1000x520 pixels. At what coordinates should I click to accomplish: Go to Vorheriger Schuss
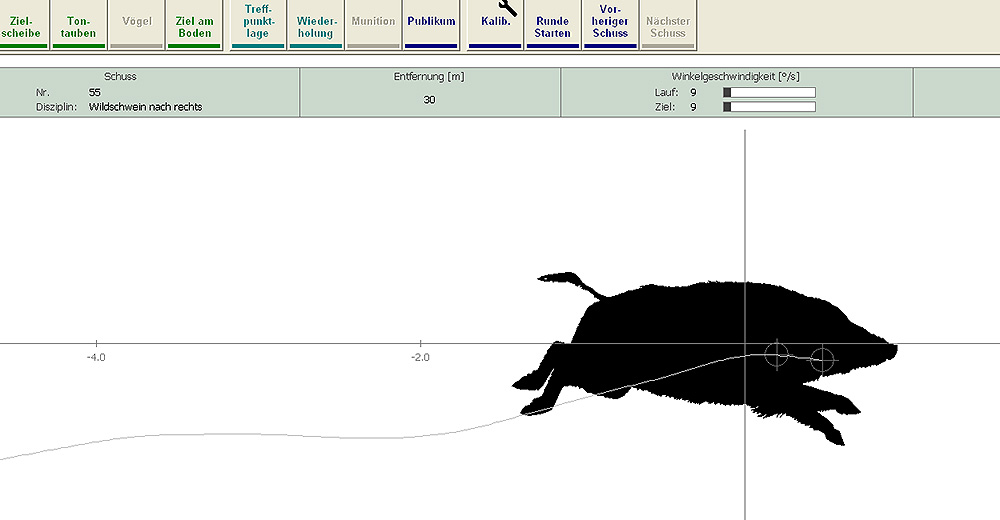click(x=610, y=26)
